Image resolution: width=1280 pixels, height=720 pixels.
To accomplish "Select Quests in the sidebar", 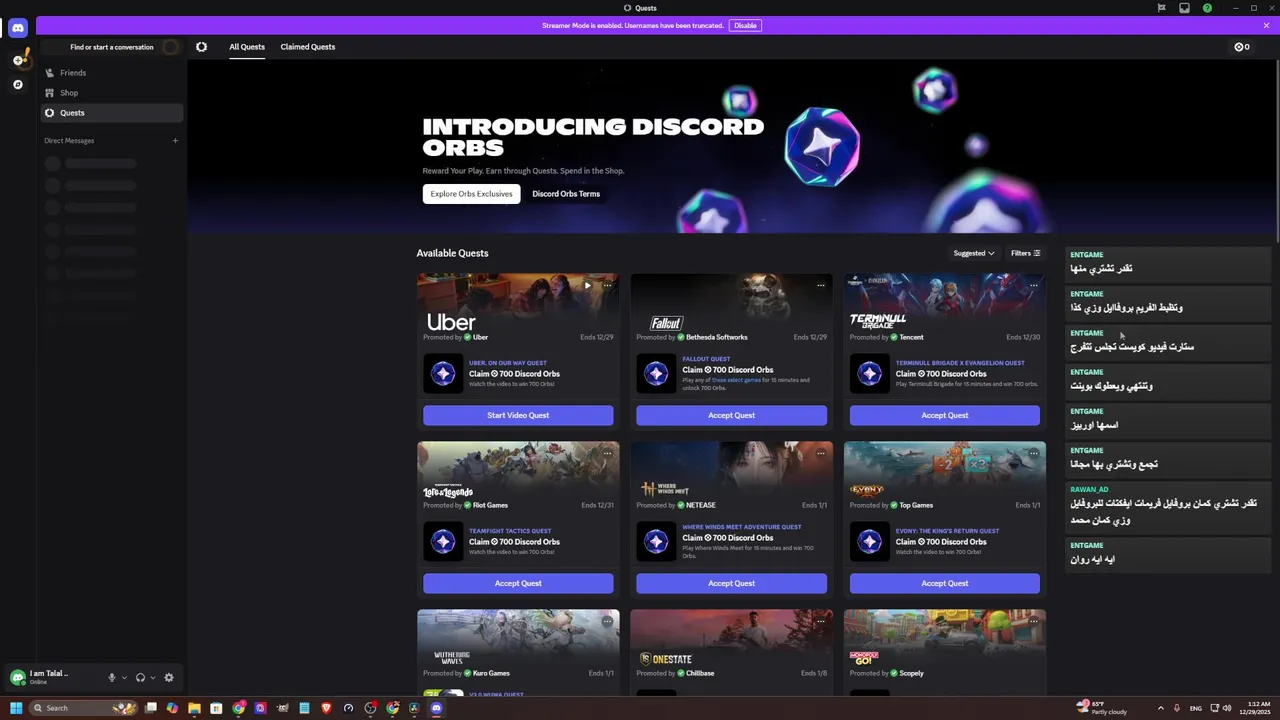I will pyautogui.click(x=112, y=113).
